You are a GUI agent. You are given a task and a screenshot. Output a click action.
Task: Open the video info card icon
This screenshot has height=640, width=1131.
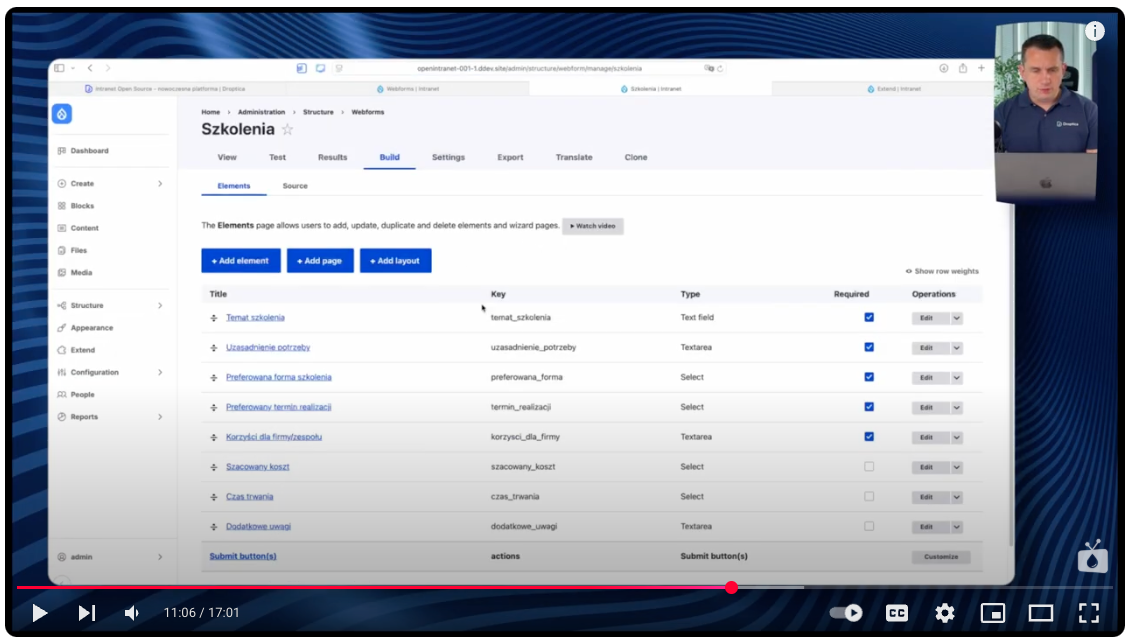click(x=1095, y=31)
